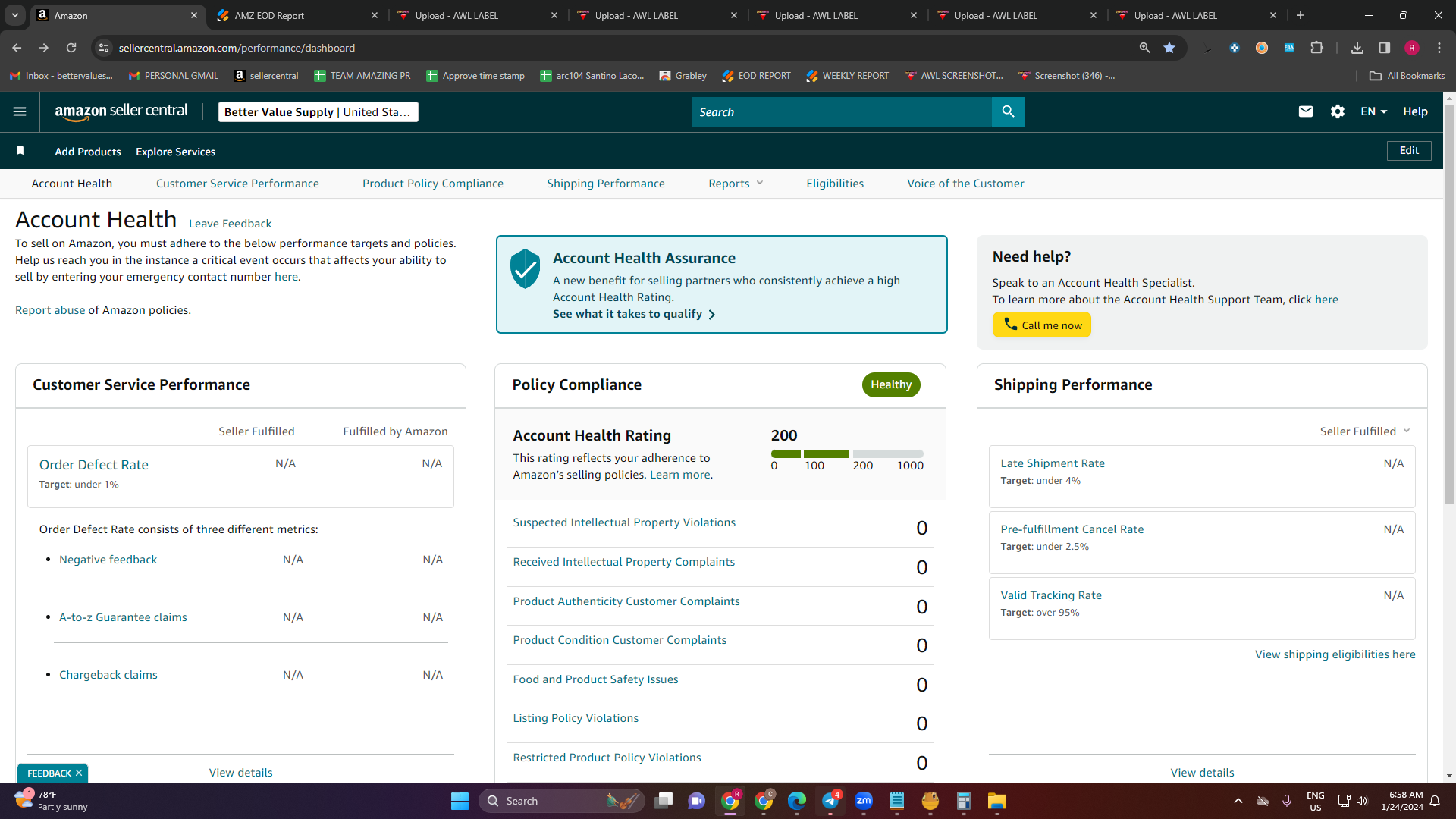The width and height of the screenshot is (1456, 819).
Task: Open File Explorer in the taskbar
Action: pyautogui.click(x=996, y=801)
